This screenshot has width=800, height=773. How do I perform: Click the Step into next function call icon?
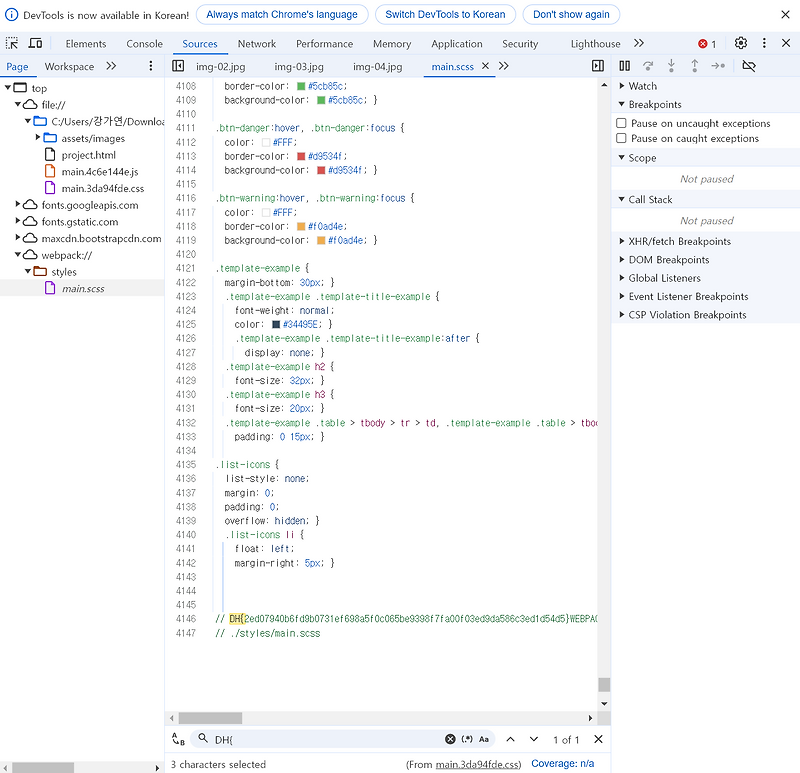pos(672,65)
